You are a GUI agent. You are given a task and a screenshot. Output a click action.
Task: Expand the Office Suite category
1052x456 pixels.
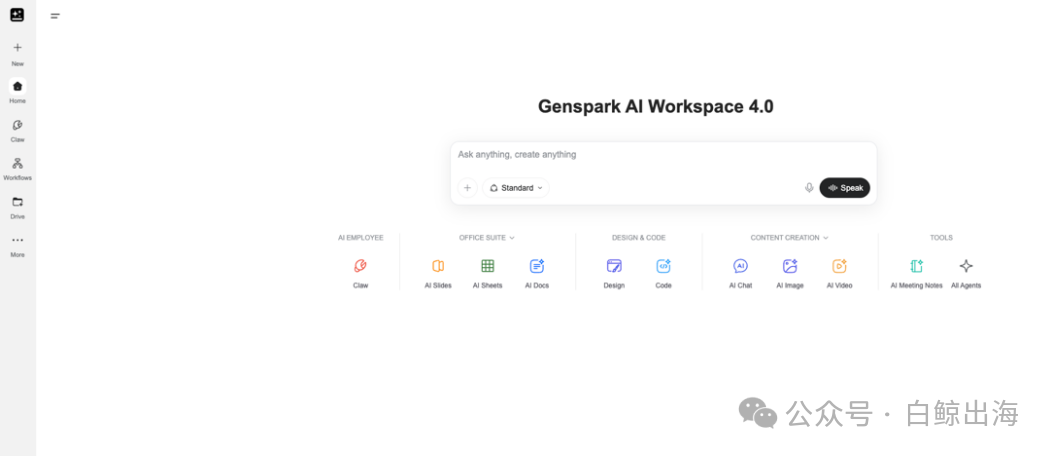487,237
